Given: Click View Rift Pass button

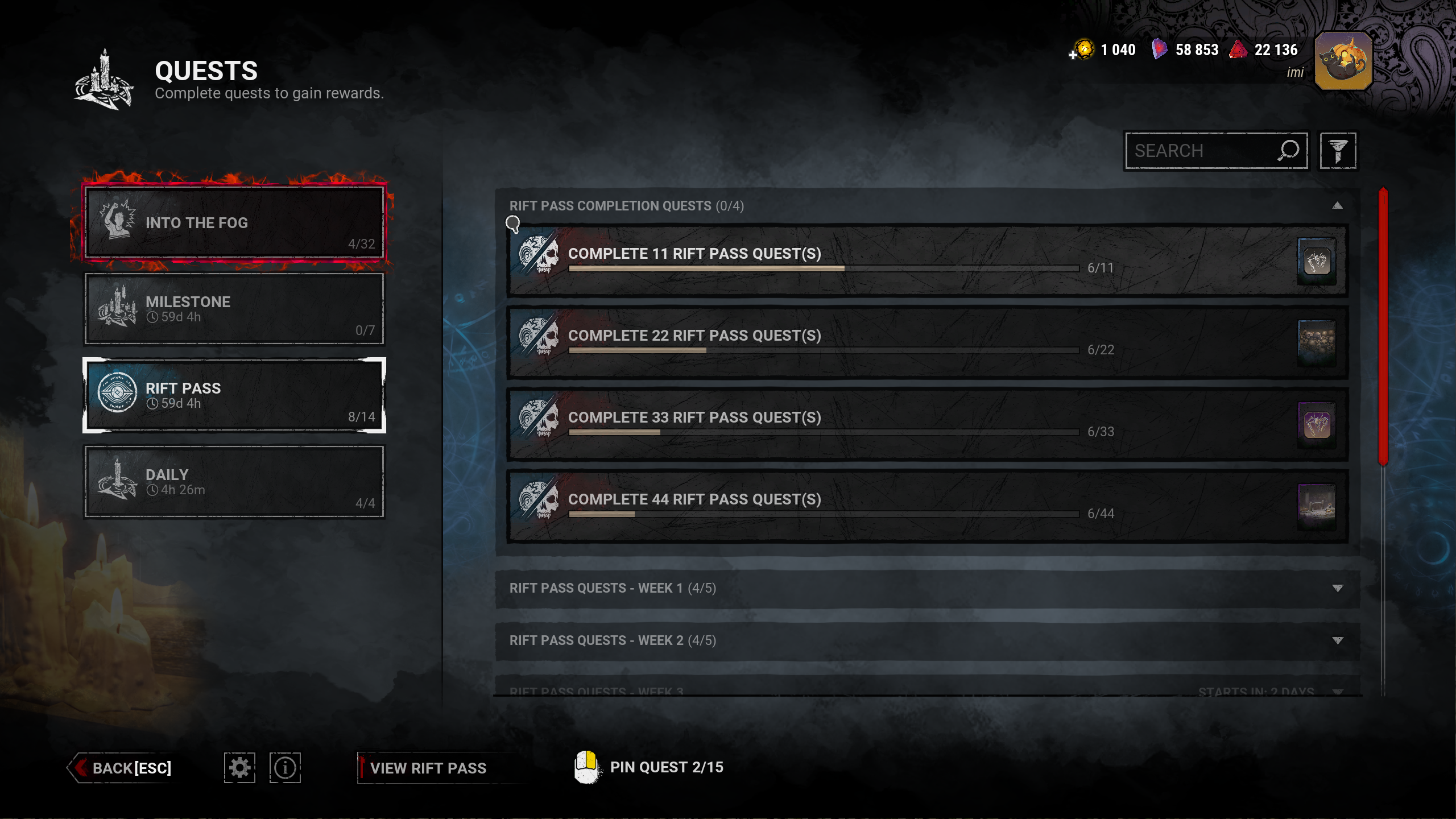Looking at the screenshot, I should (428, 768).
